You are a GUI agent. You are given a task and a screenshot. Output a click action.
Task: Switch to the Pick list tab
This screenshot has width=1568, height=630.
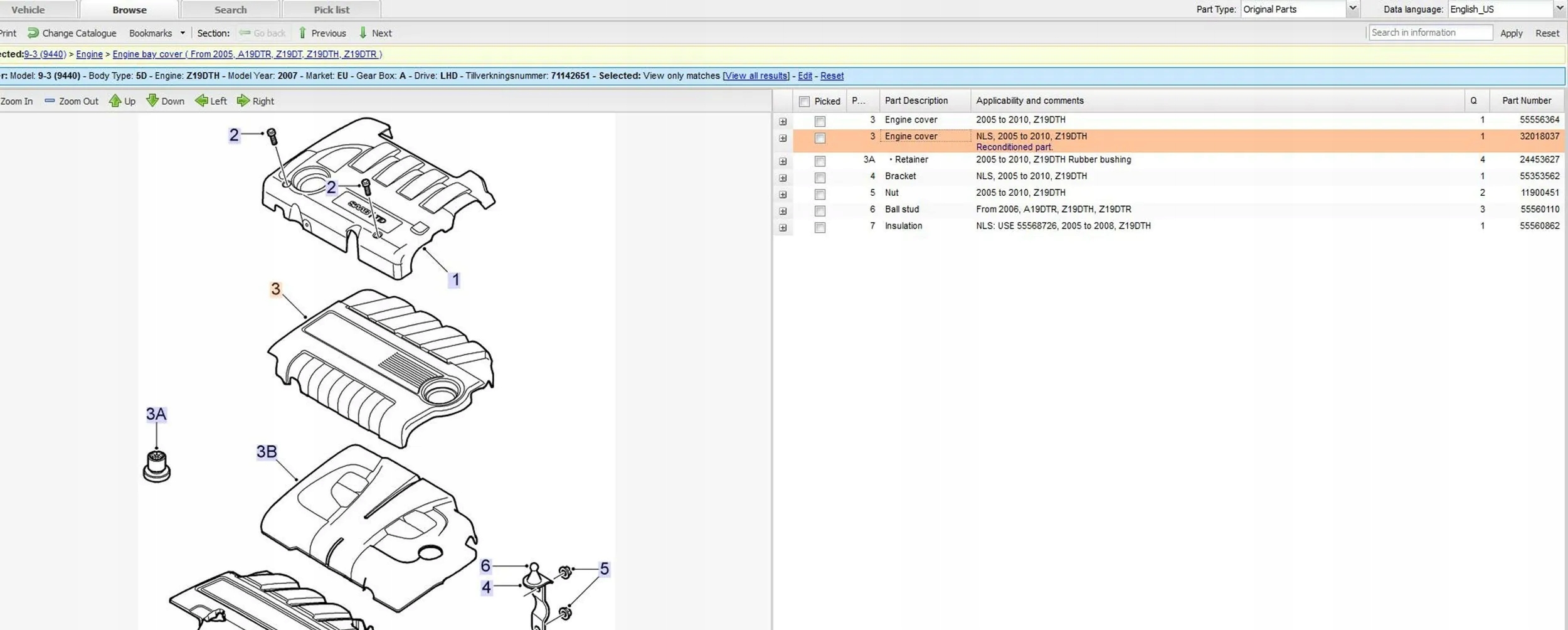[x=332, y=10]
